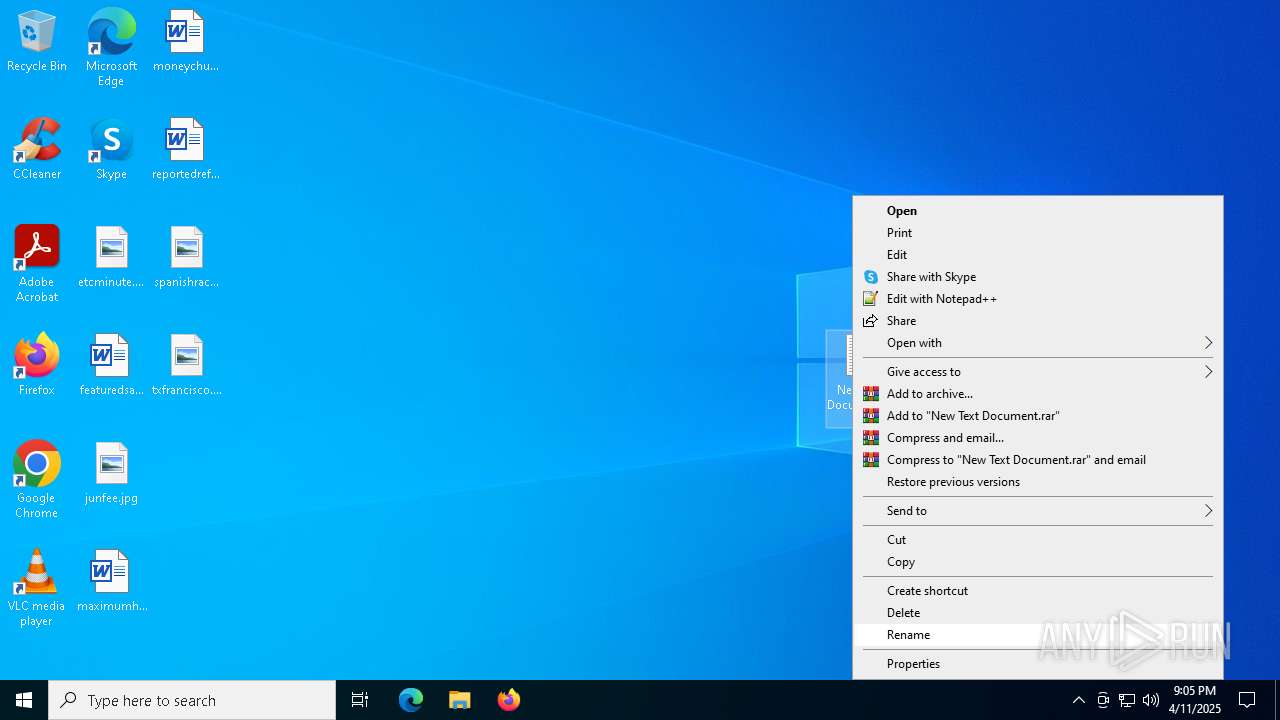Select the VLC media player shortcut
Screen dimensions: 1280x720
click(x=37, y=588)
